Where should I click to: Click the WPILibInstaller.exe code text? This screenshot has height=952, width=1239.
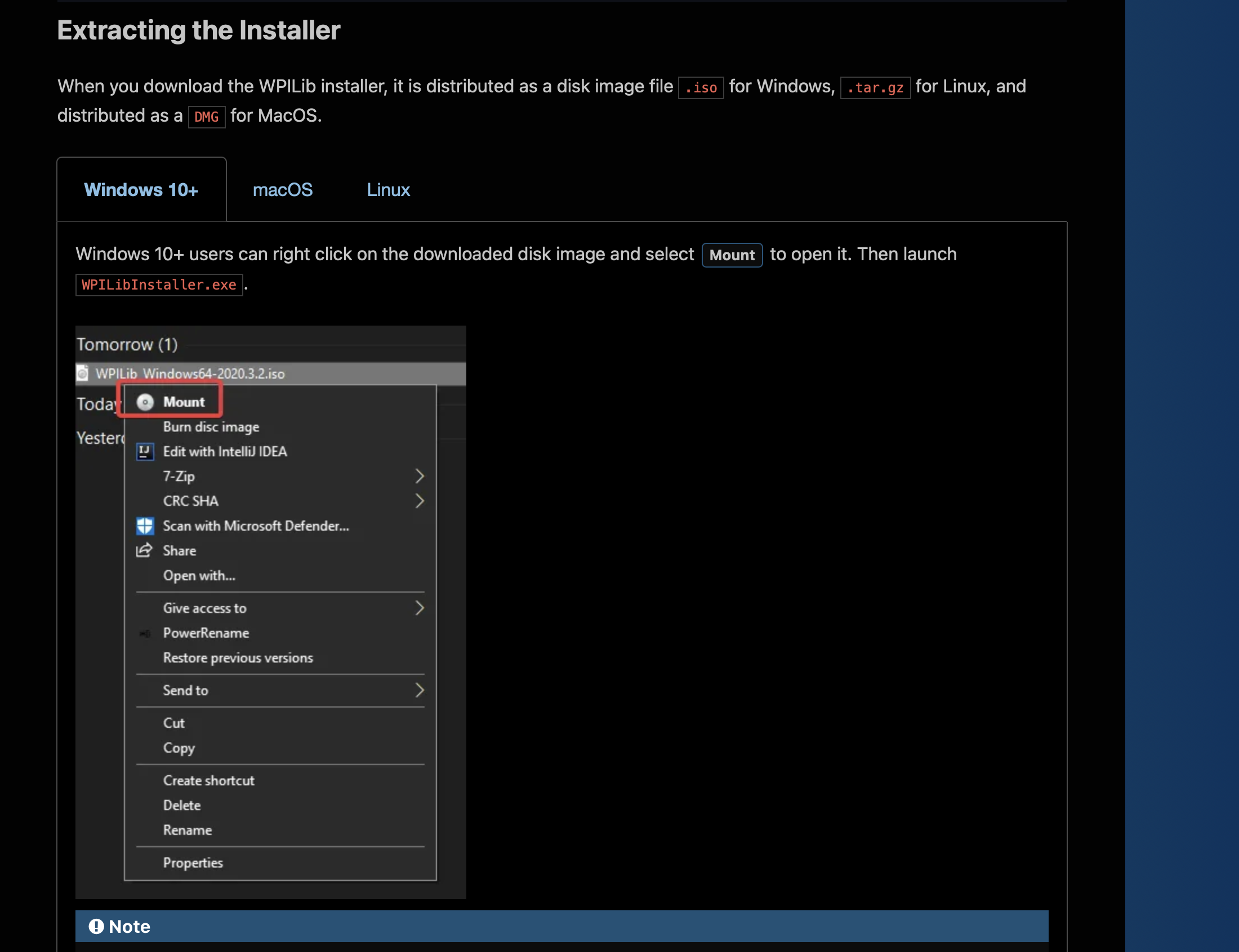[x=159, y=284]
